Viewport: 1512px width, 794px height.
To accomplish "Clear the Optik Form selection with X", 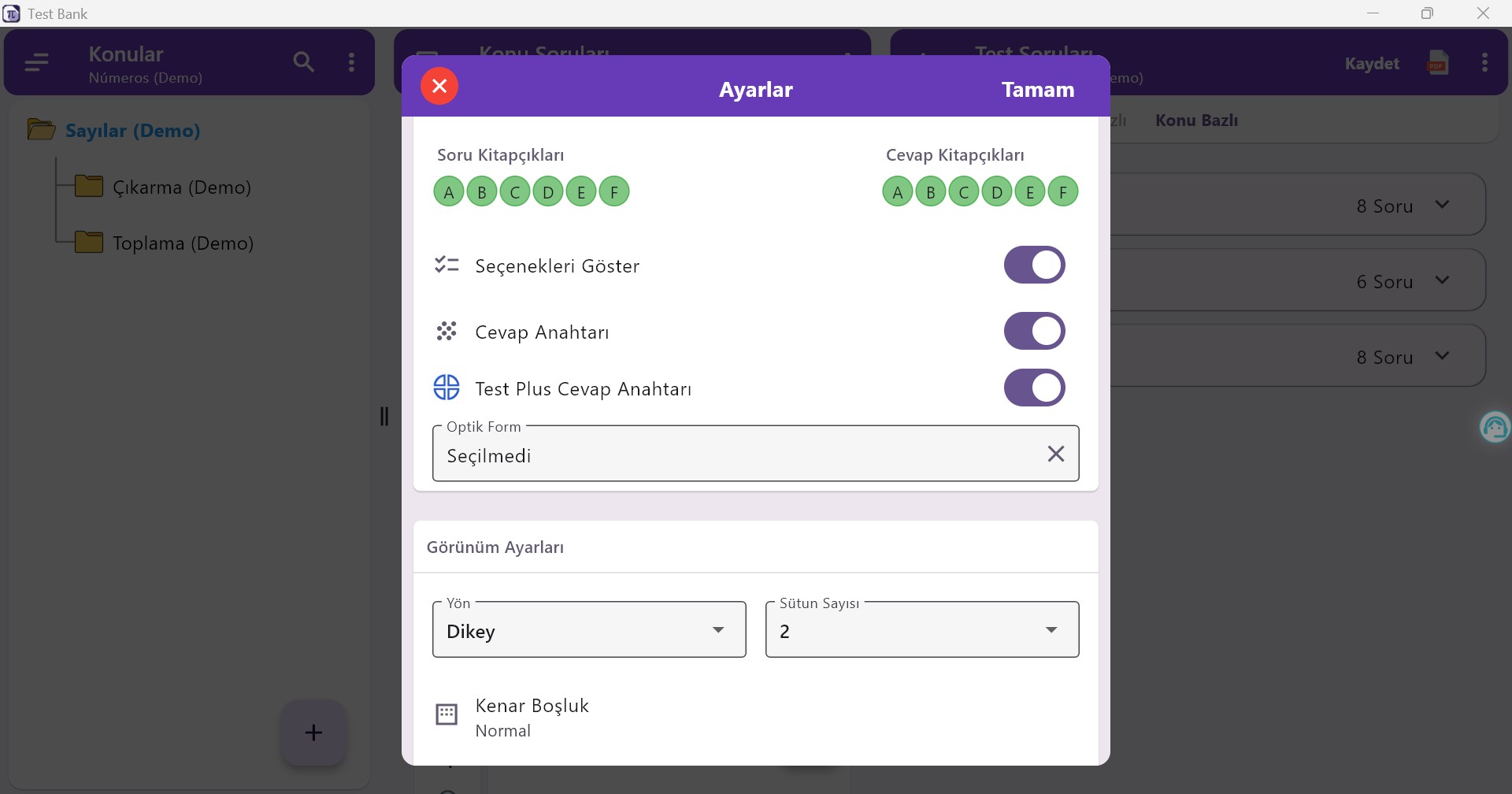I will [x=1055, y=454].
